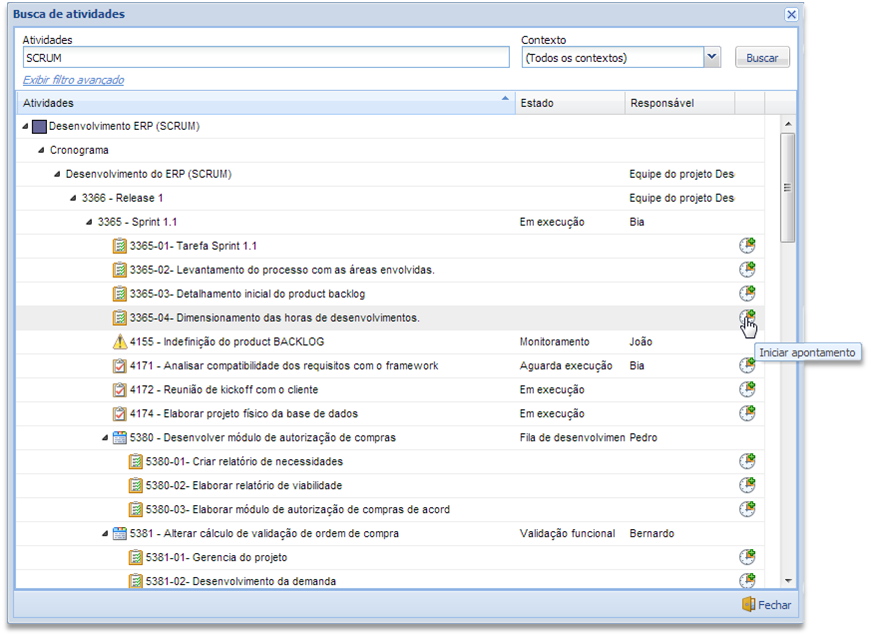Start time entry for 4174 Elaborar projeto físico
This screenshot has width=870, height=636.
pos(747,413)
